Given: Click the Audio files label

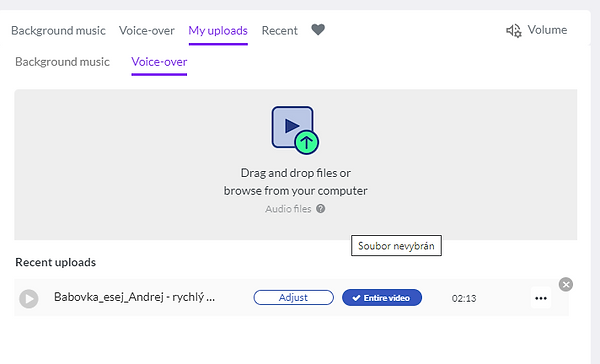Looking at the screenshot, I should point(288,209).
